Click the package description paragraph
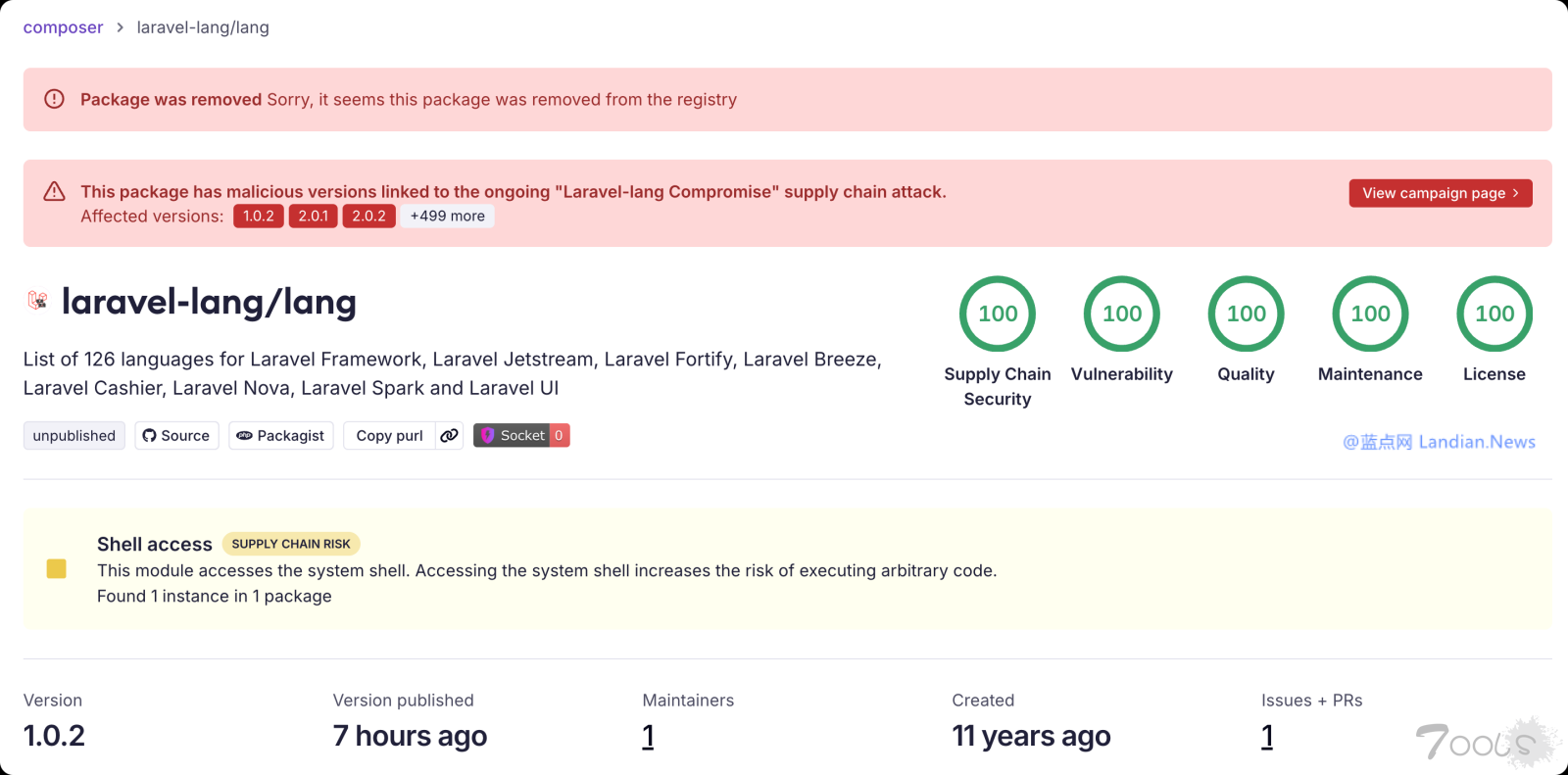This screenshot has width=1568, height=775. [453, 373]
